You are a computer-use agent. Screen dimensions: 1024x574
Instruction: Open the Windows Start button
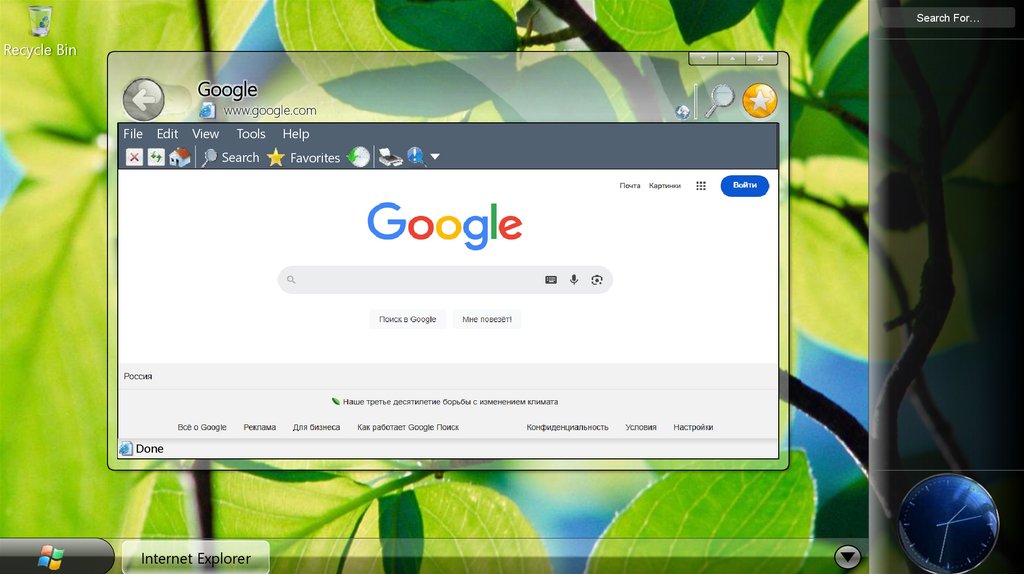pyautogui.click(x=51, y=558)
